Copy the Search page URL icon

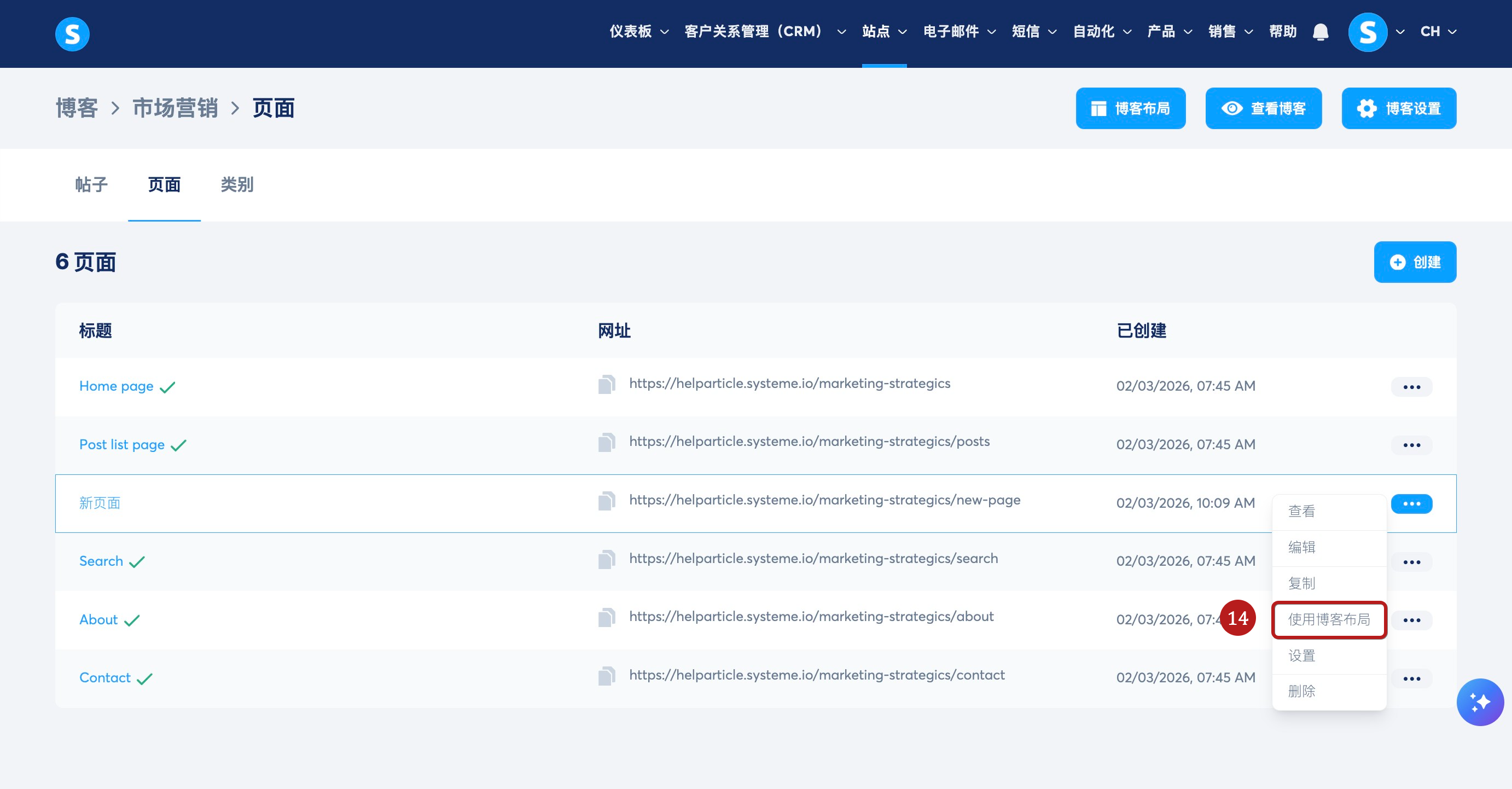point(606,559)
